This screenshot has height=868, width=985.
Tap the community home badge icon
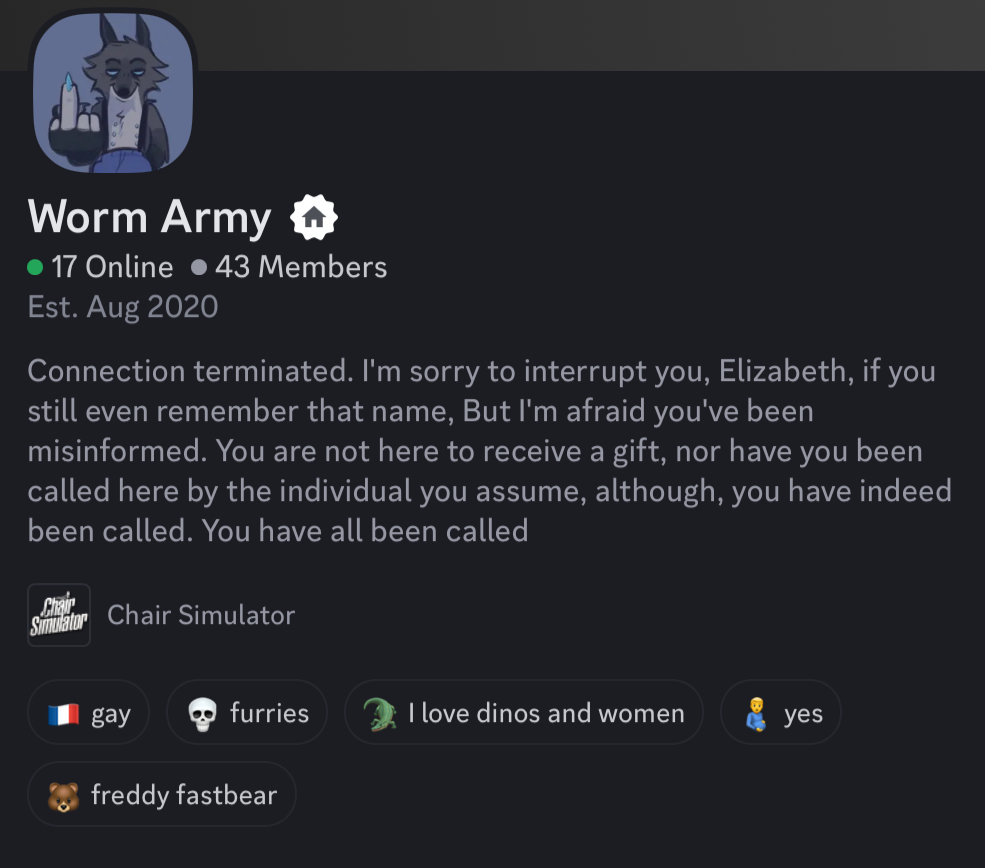tap(314, 217)
